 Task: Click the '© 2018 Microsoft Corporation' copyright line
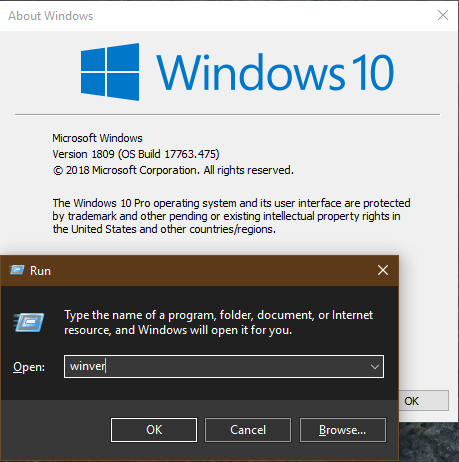[x=173, y=170]
